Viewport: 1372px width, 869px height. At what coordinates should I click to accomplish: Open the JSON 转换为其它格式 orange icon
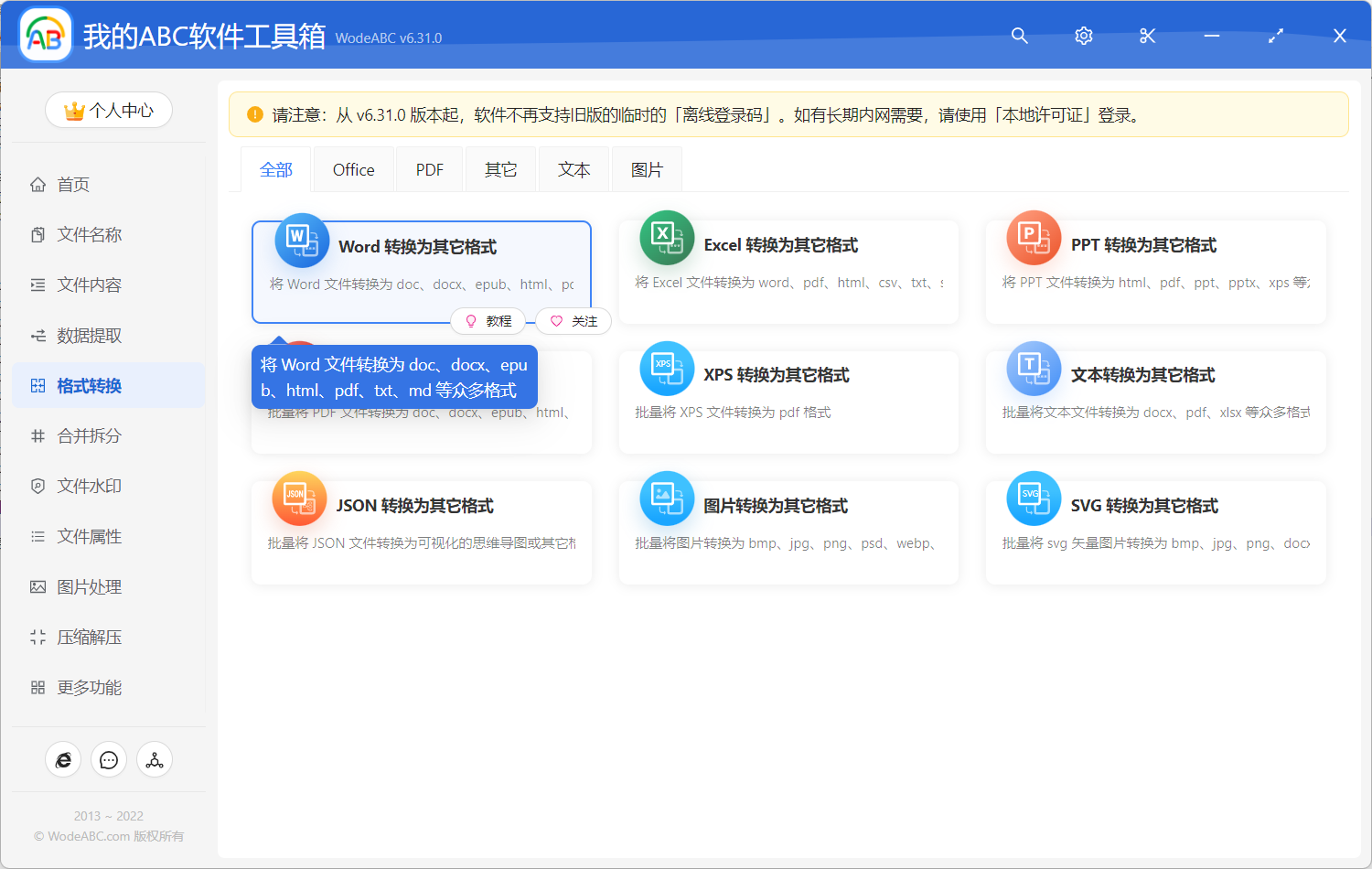(x=299, y=498)
